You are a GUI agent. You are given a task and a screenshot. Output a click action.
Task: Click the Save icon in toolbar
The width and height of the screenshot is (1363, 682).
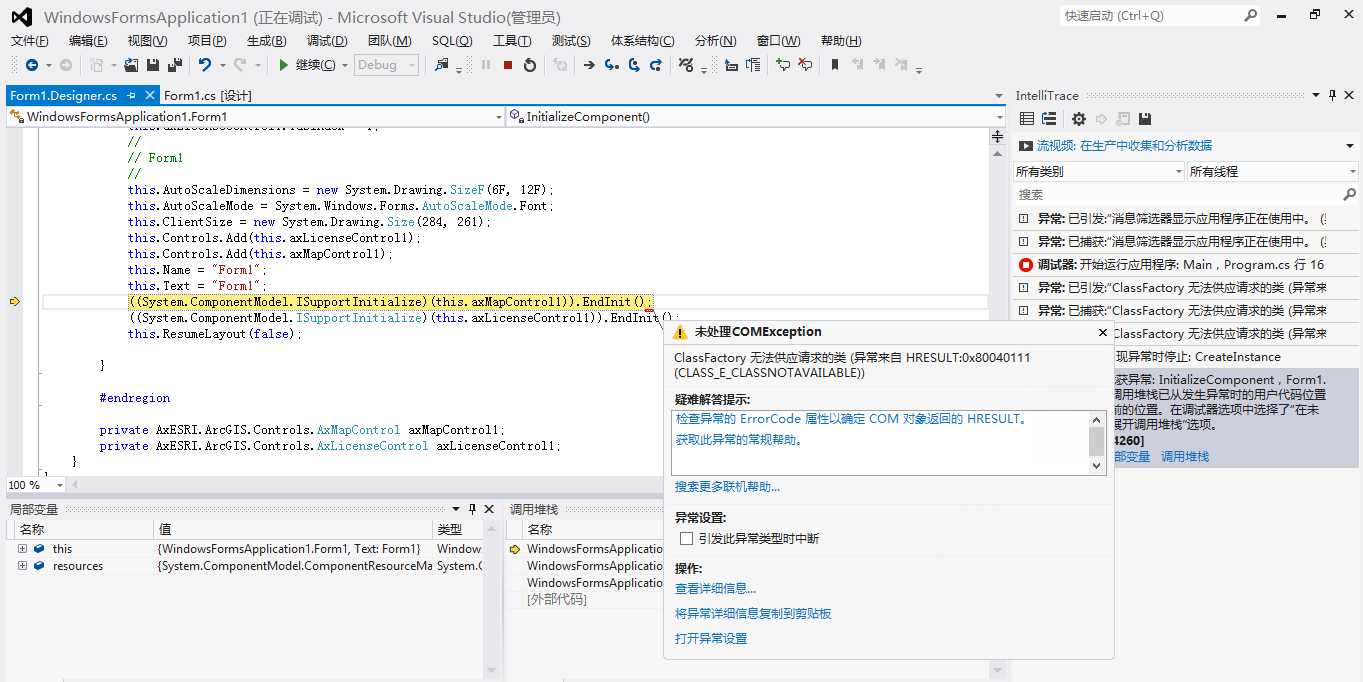[x=153, y=65]
